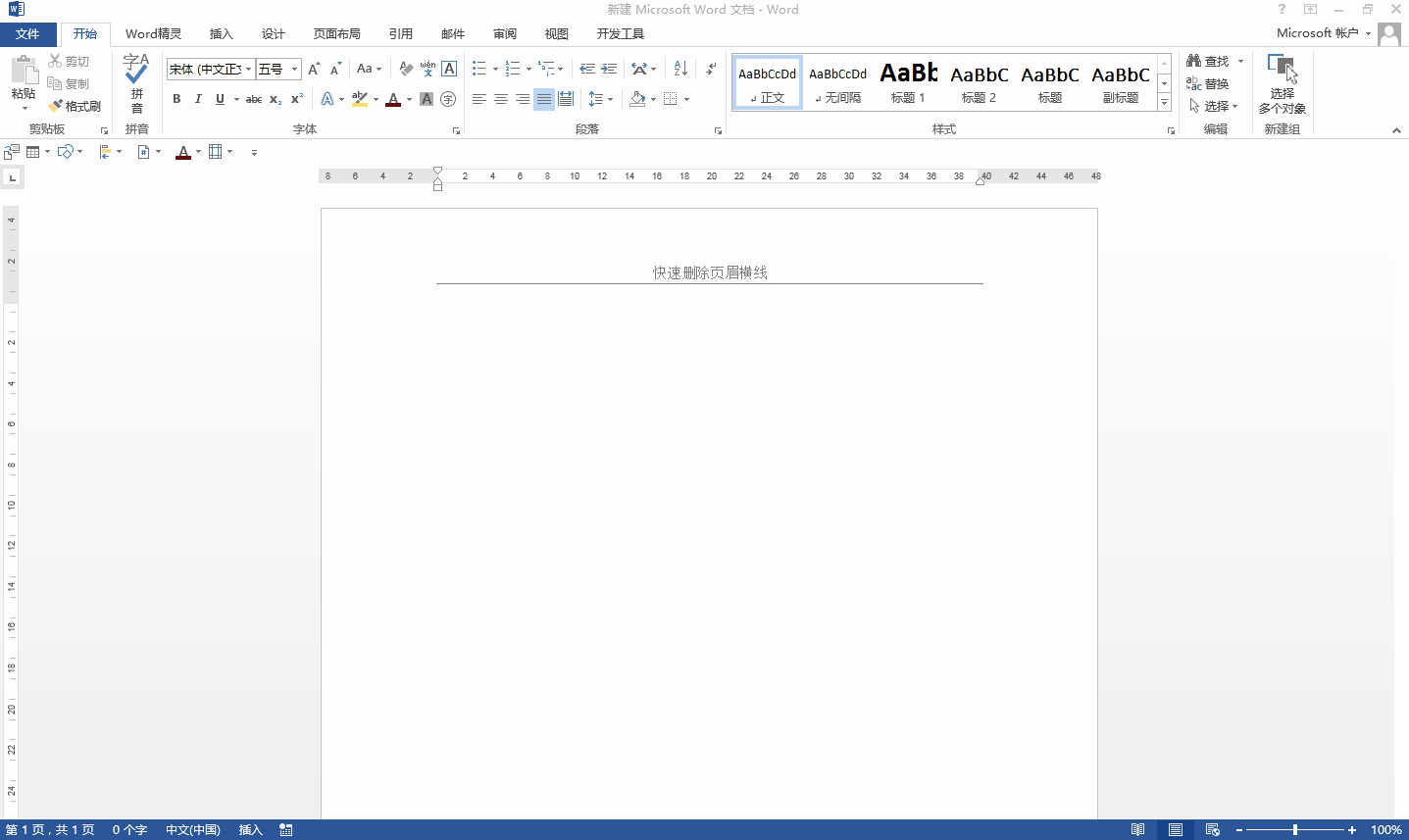Click the Format Painter (格式刷) icon
Viewport: 1409px width, 840px height.
[75, 106]
